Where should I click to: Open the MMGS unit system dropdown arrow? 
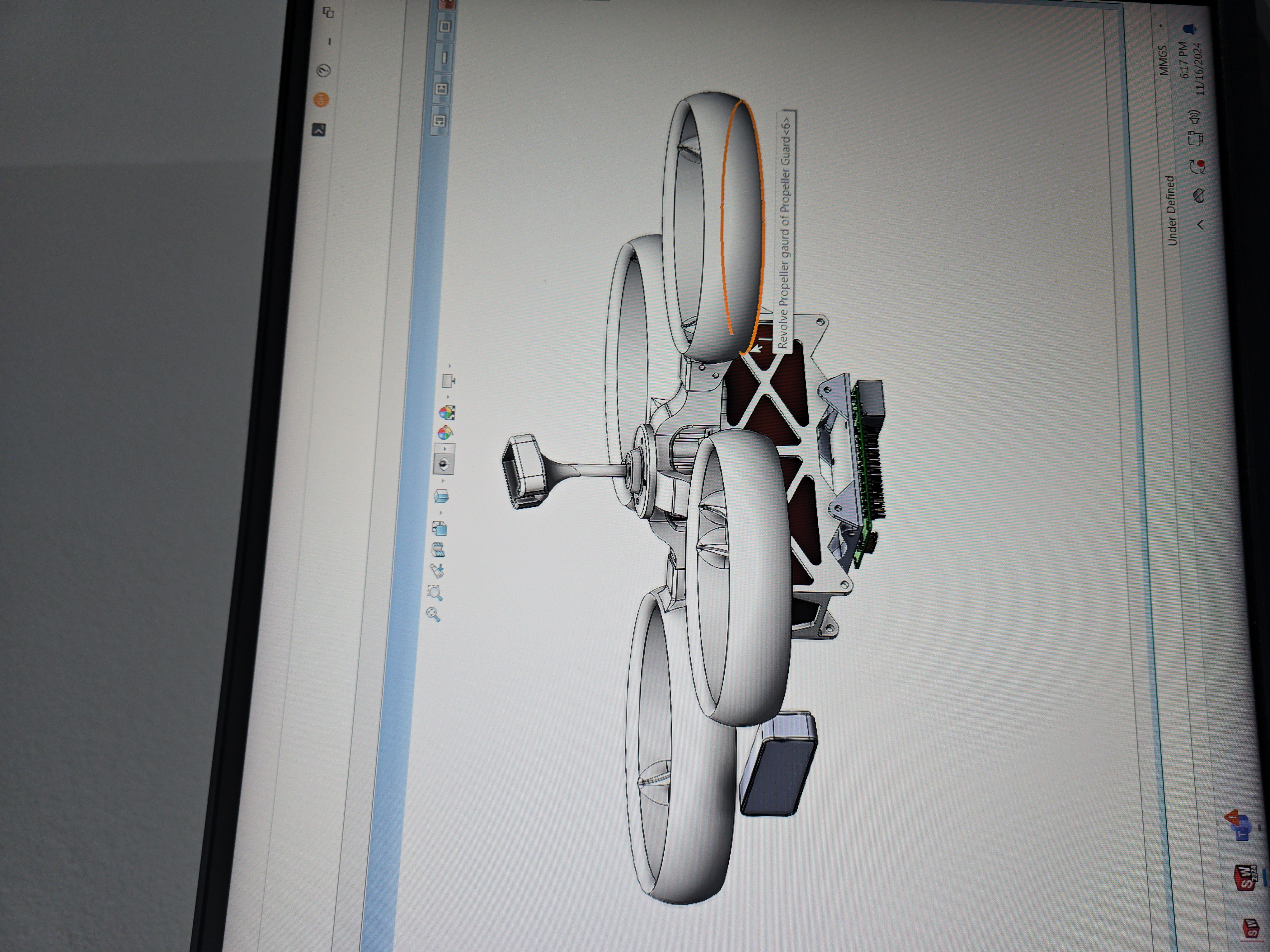(1160, 26)
